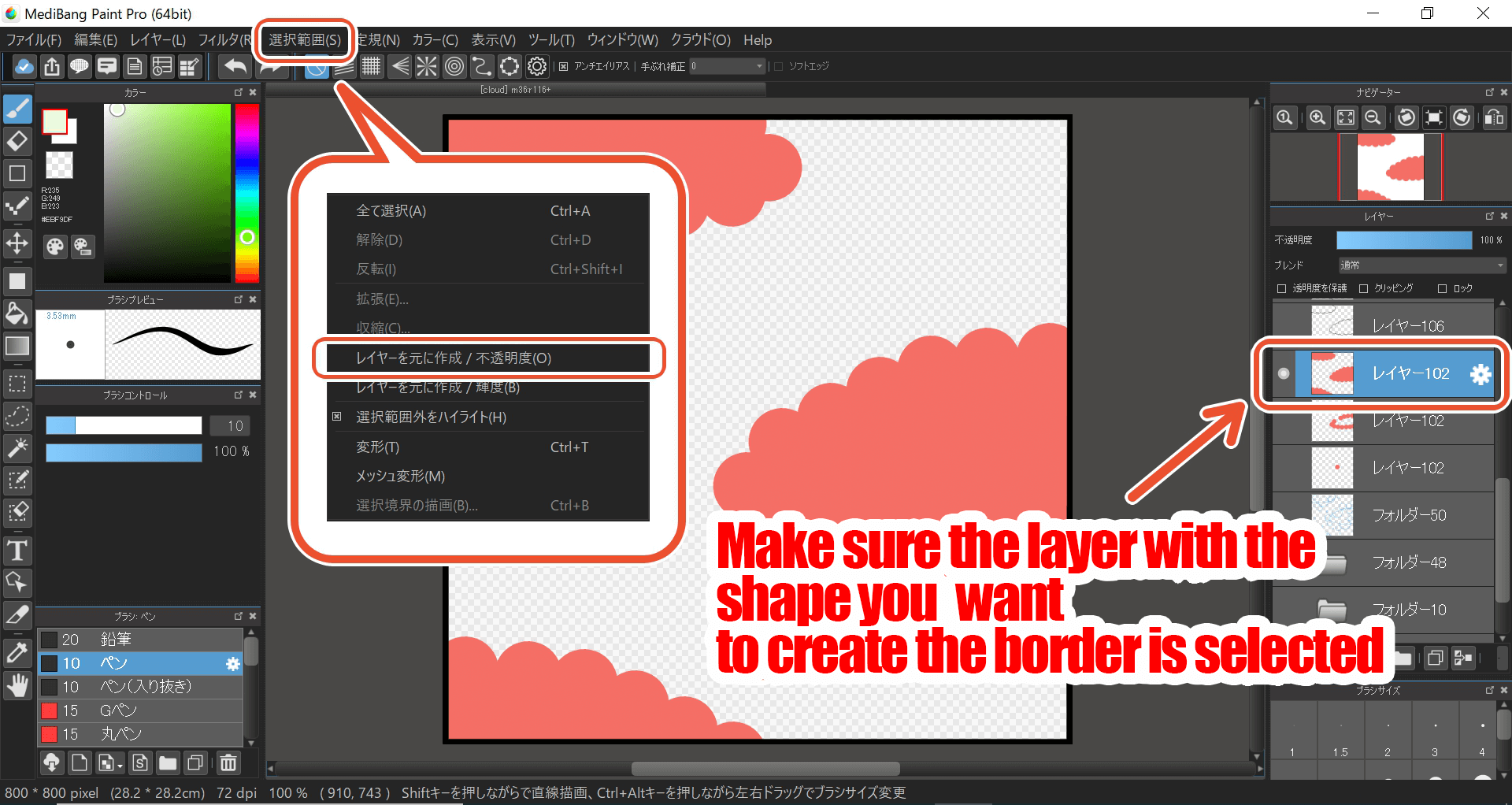This screenshot has width=1512, height=805.
Task: Adjust the layer 不透明度 slider
Action: click(x=1404, y=240)
